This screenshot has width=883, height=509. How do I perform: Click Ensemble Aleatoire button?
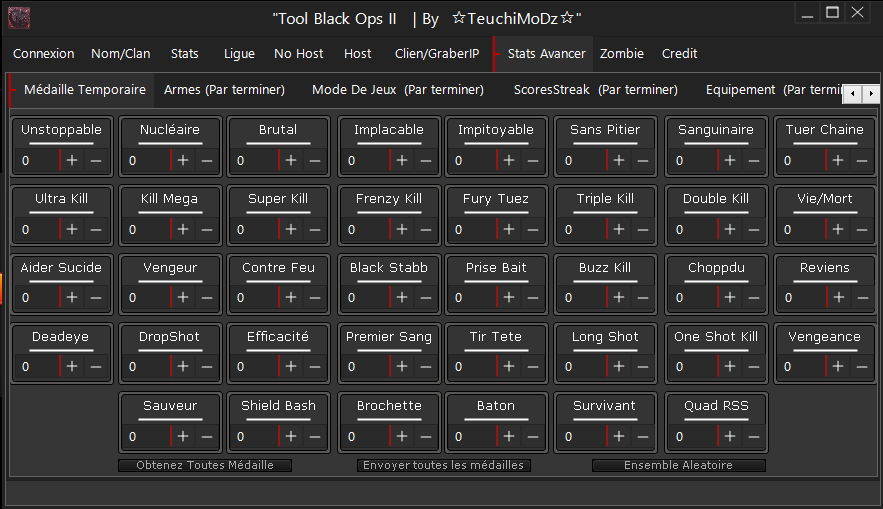click(x=679, y=465)
